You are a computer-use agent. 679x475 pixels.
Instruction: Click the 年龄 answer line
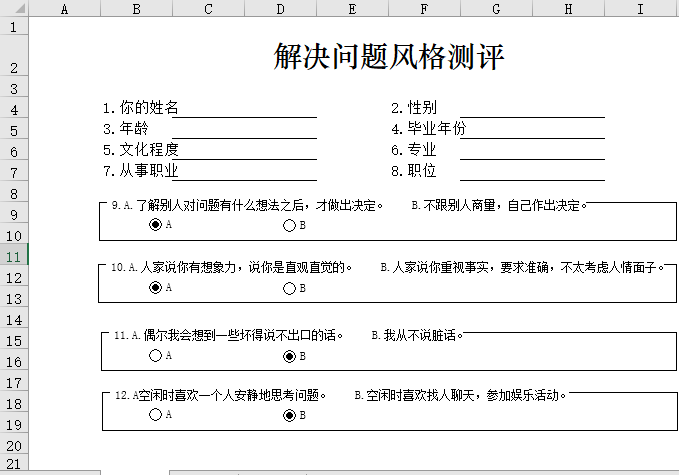[x=243, y=129]
